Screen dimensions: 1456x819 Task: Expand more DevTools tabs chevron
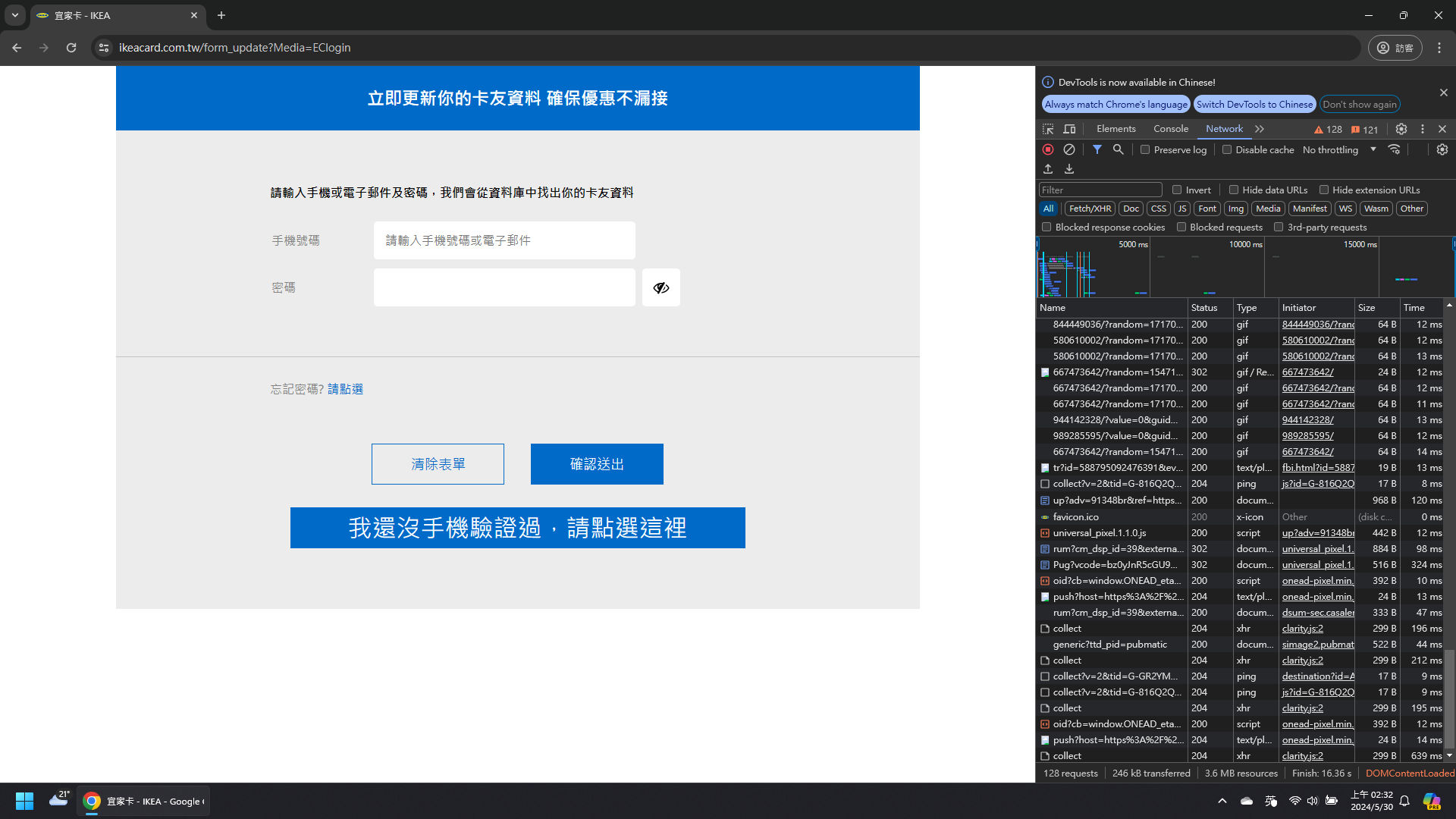tap(1260, 129)
